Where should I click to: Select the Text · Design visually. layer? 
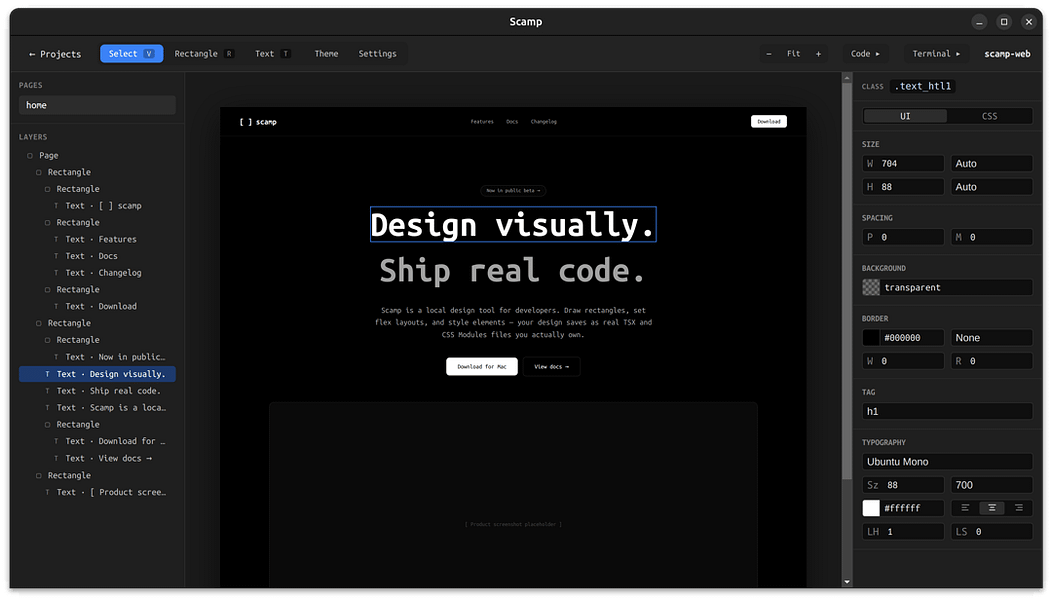pyautogui.click(x=97, y=374)
